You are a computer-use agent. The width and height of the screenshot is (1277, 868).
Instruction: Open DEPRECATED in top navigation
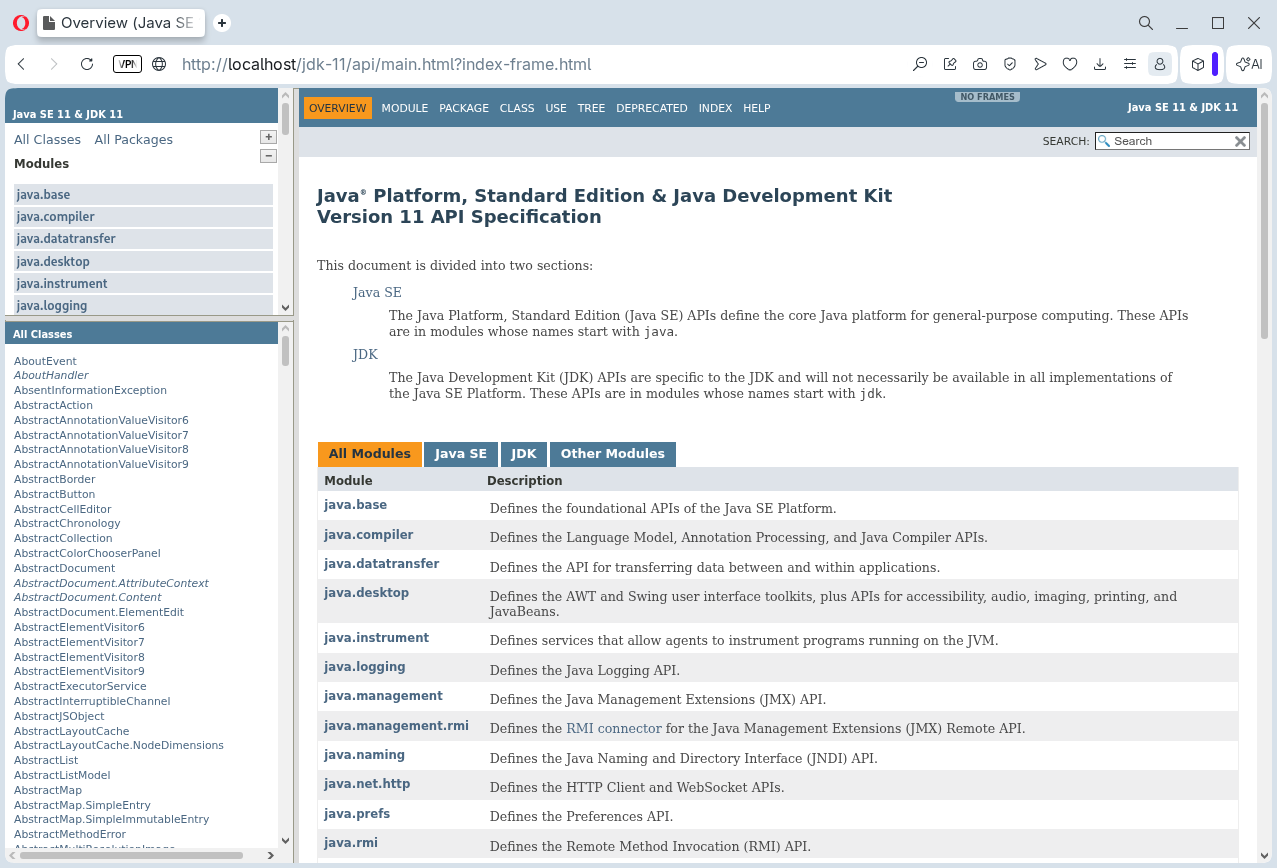(x=652, y=108)
